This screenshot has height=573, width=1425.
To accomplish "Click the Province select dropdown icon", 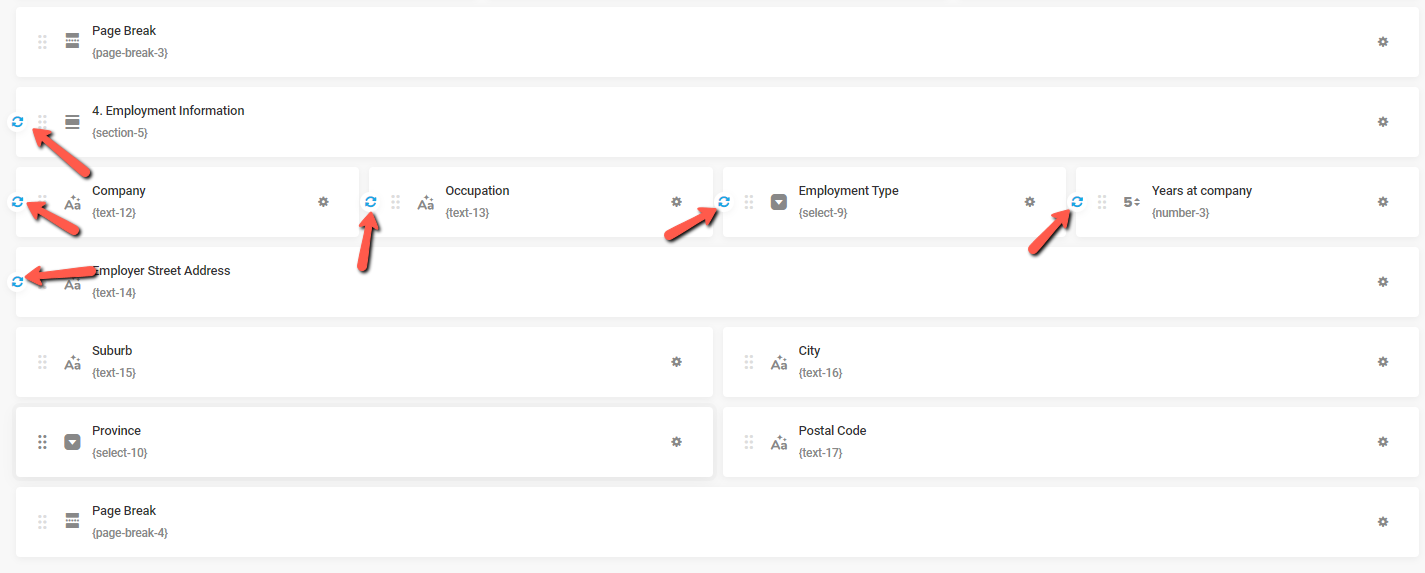I will (x=72, y=442).
